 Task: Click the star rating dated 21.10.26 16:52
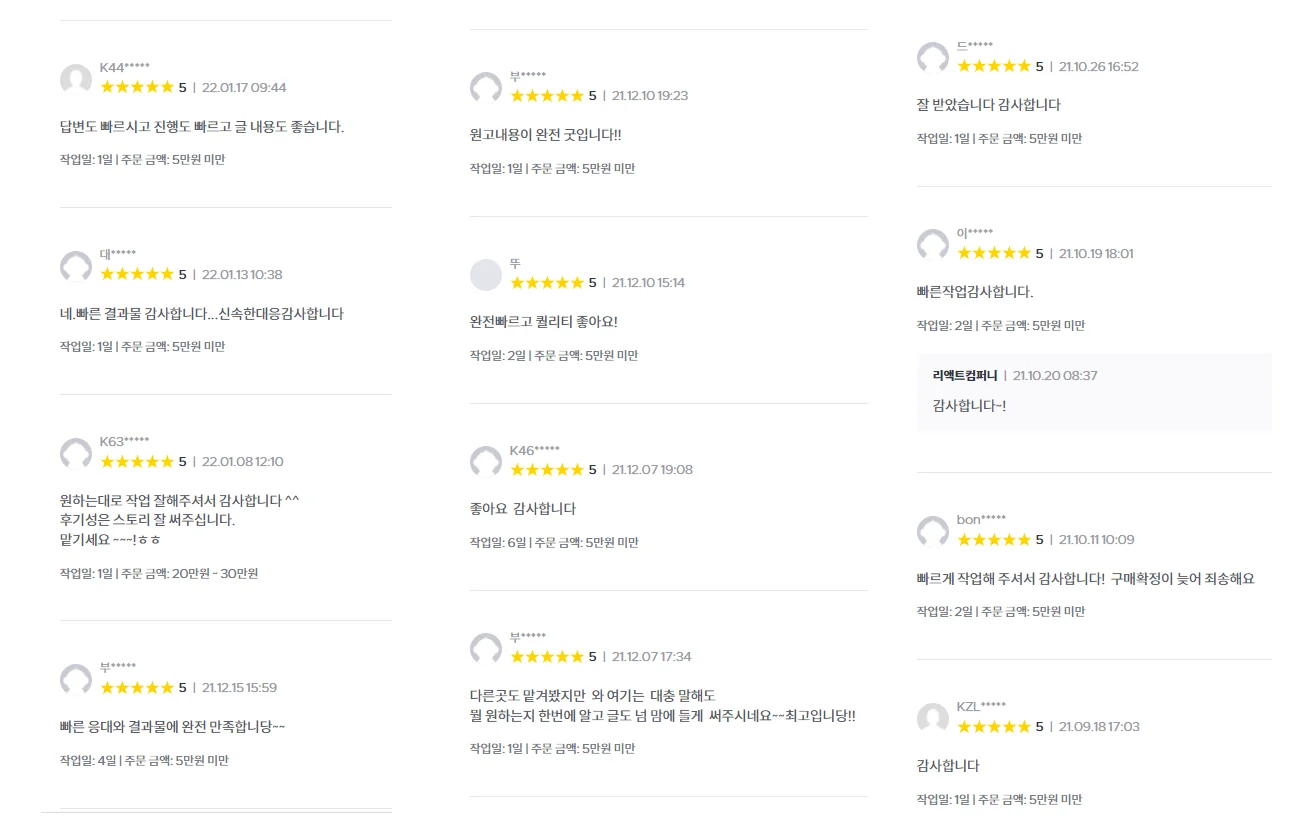[x=994, y=66]
